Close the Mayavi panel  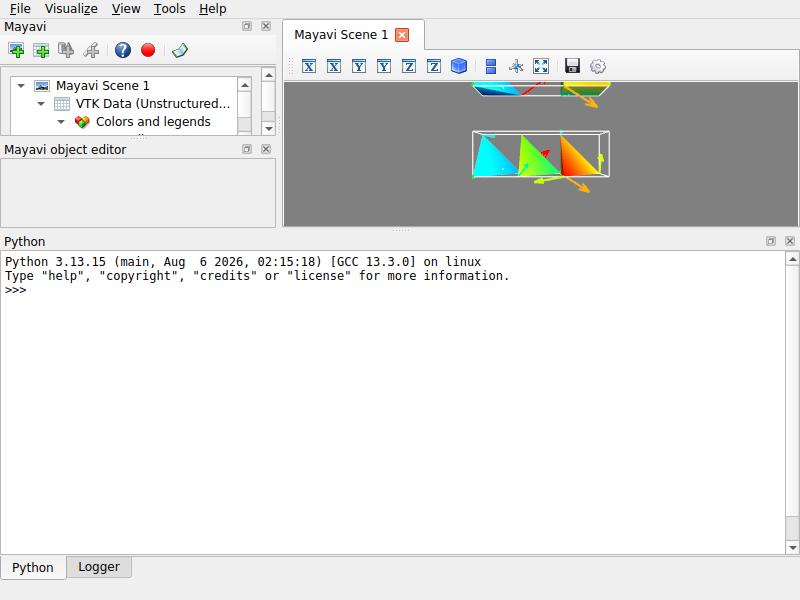tap(266, 26)
